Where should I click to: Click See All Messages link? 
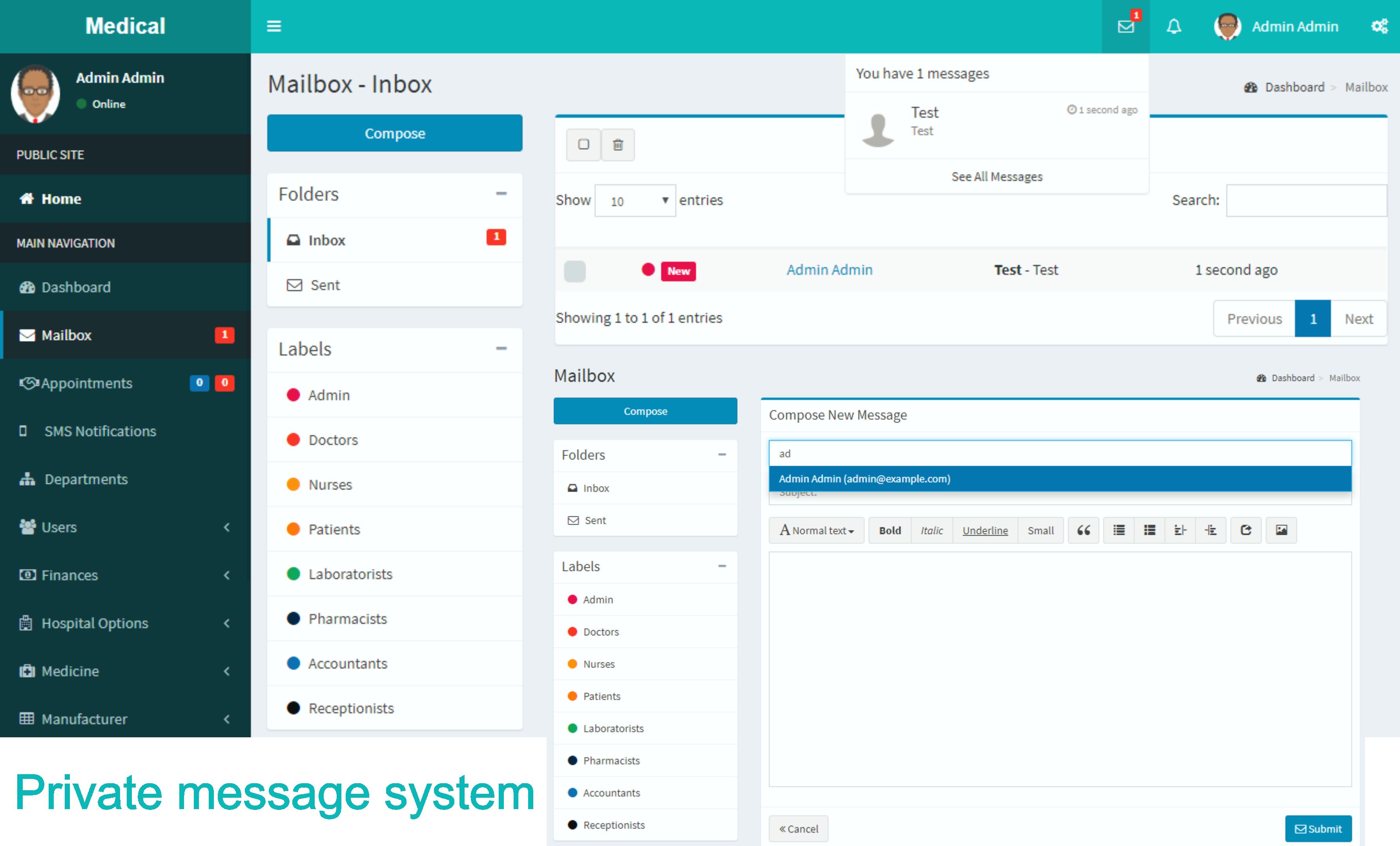997,177
